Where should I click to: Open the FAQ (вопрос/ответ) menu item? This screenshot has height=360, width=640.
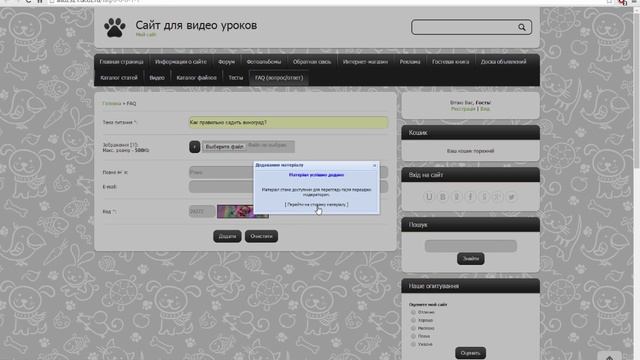pos(279,78)
